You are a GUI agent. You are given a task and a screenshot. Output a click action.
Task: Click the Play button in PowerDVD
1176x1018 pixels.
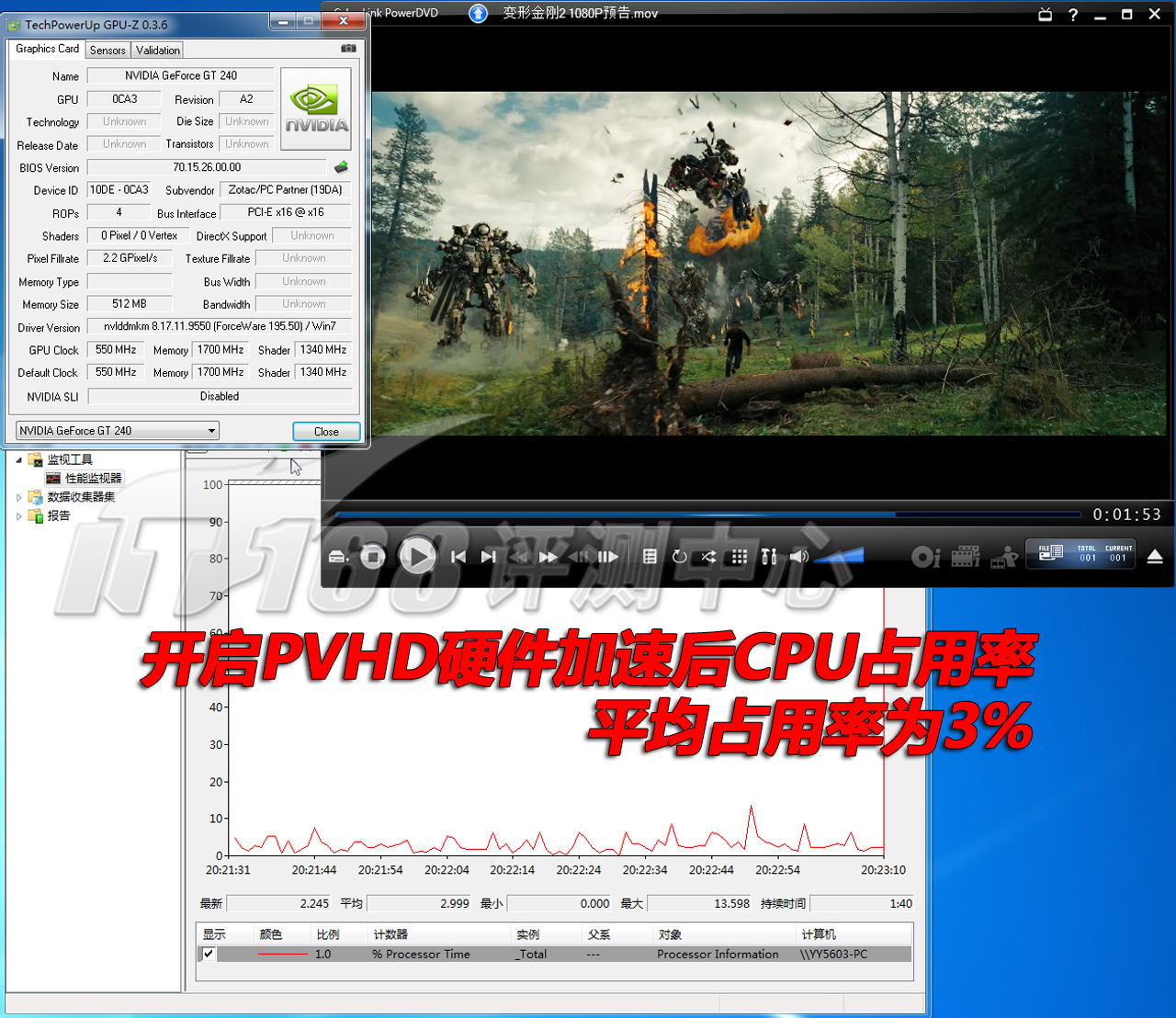417,556
